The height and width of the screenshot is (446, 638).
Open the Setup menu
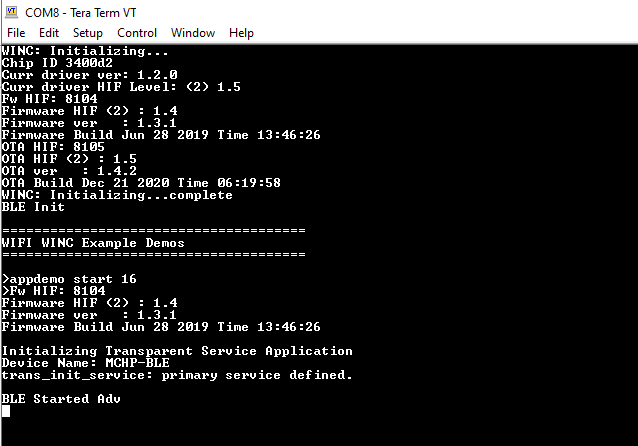87,33
